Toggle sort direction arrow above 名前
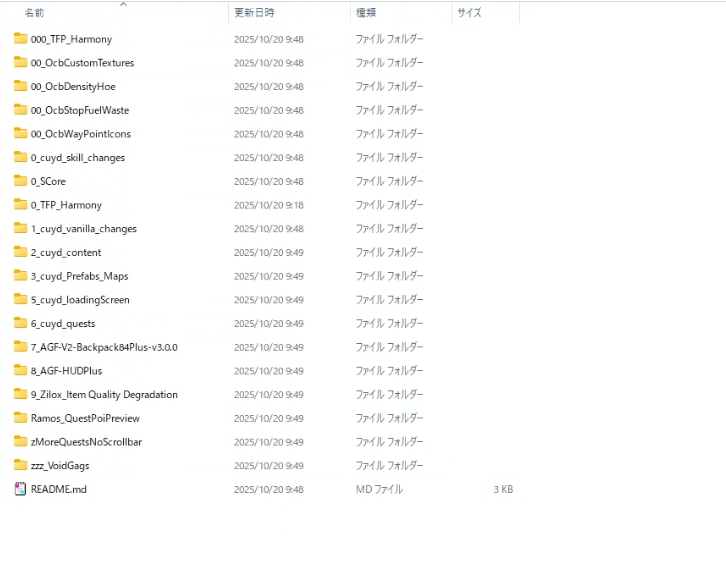This screenshot has width=726, height=573. pos(123,4)
